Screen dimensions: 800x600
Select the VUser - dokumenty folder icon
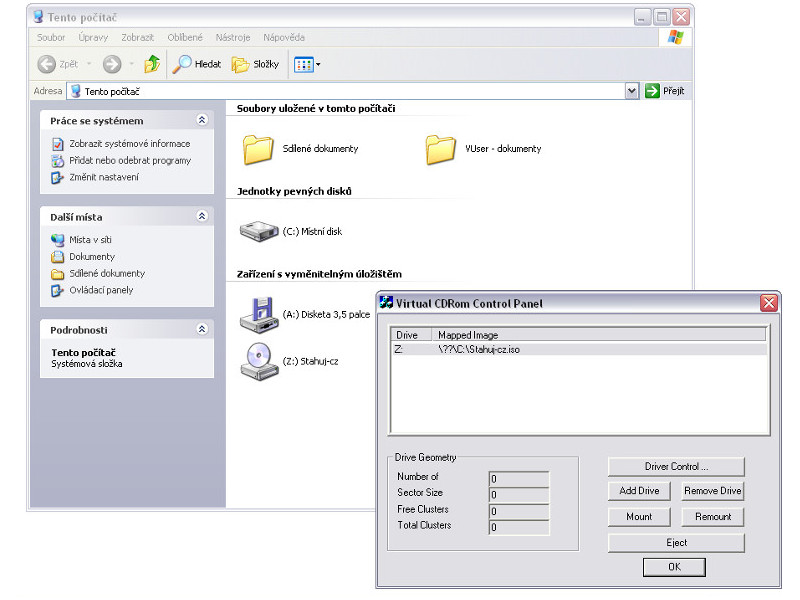[440, 149]
